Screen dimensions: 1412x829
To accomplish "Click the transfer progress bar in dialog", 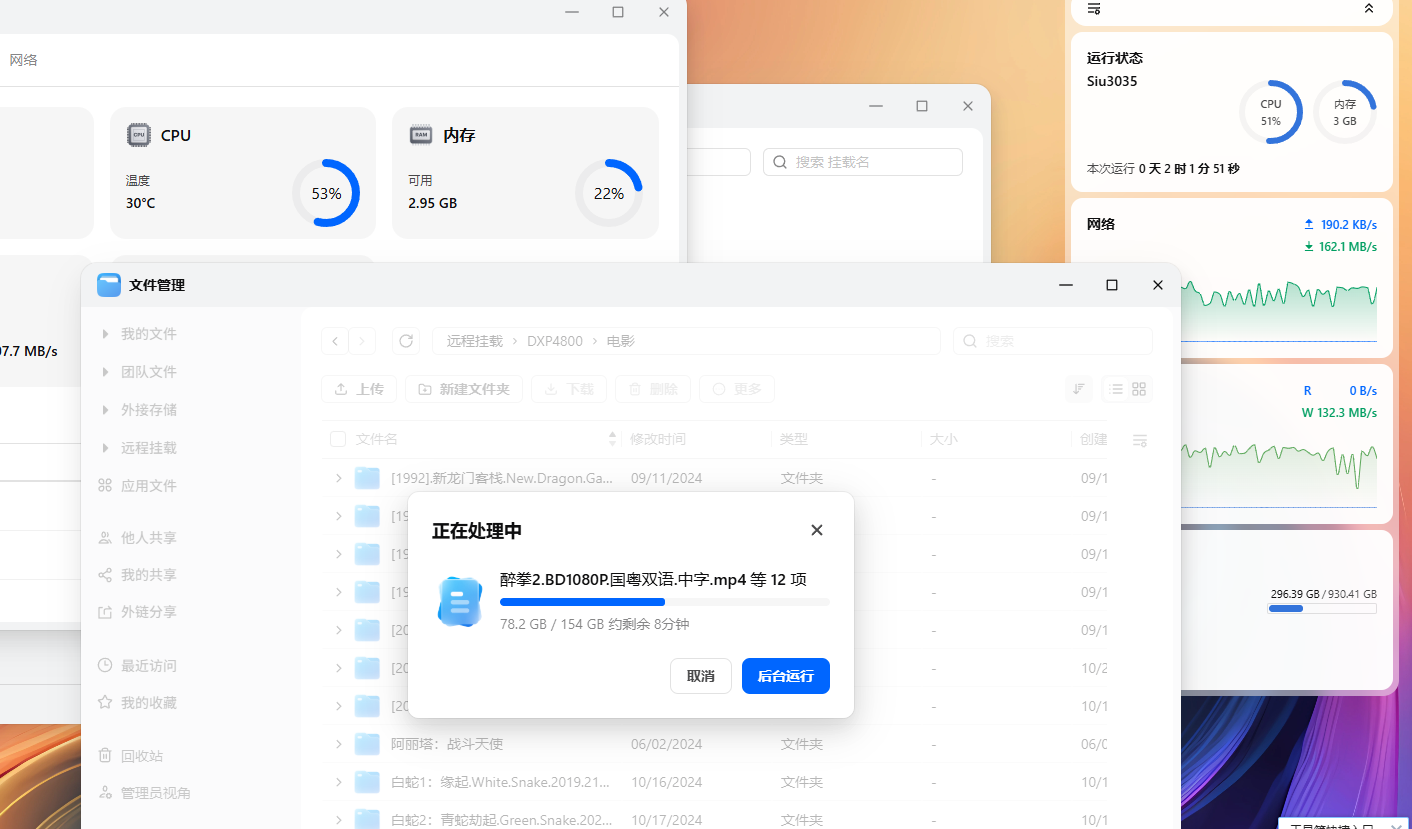I will pos(665,602).
